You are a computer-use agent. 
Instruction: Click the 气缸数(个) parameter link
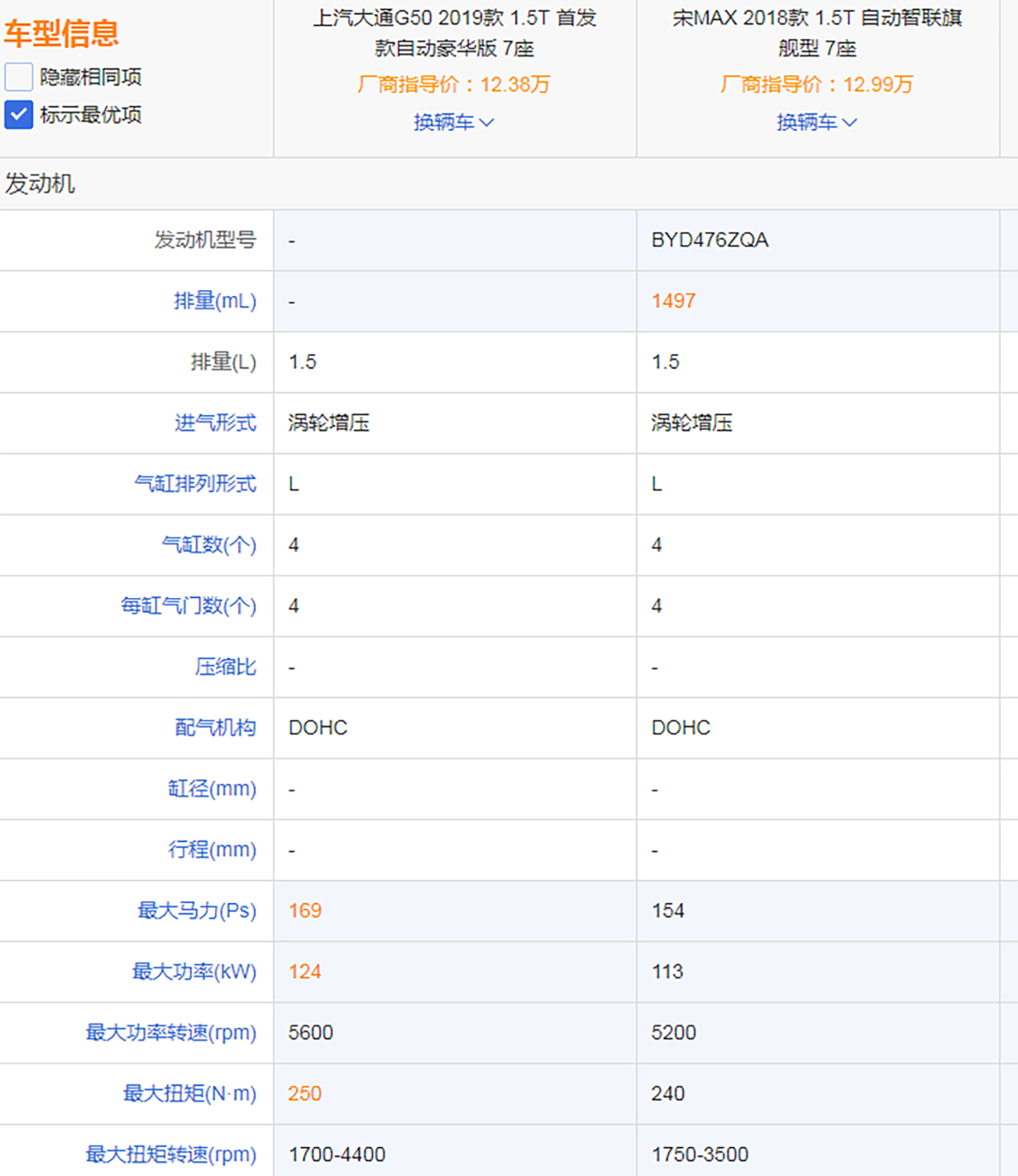click(209, 545)
